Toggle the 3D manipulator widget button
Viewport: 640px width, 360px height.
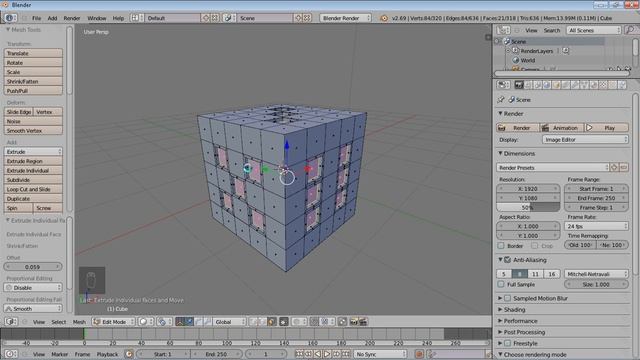pyautogui.click(x=180, y=322)
